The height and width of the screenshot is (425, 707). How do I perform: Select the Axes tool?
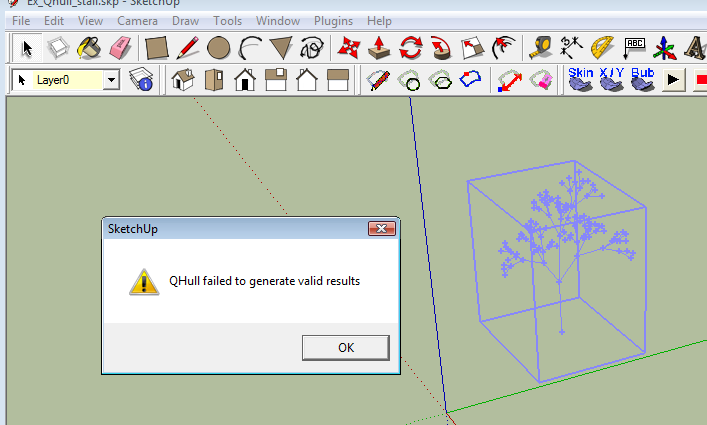665,48
